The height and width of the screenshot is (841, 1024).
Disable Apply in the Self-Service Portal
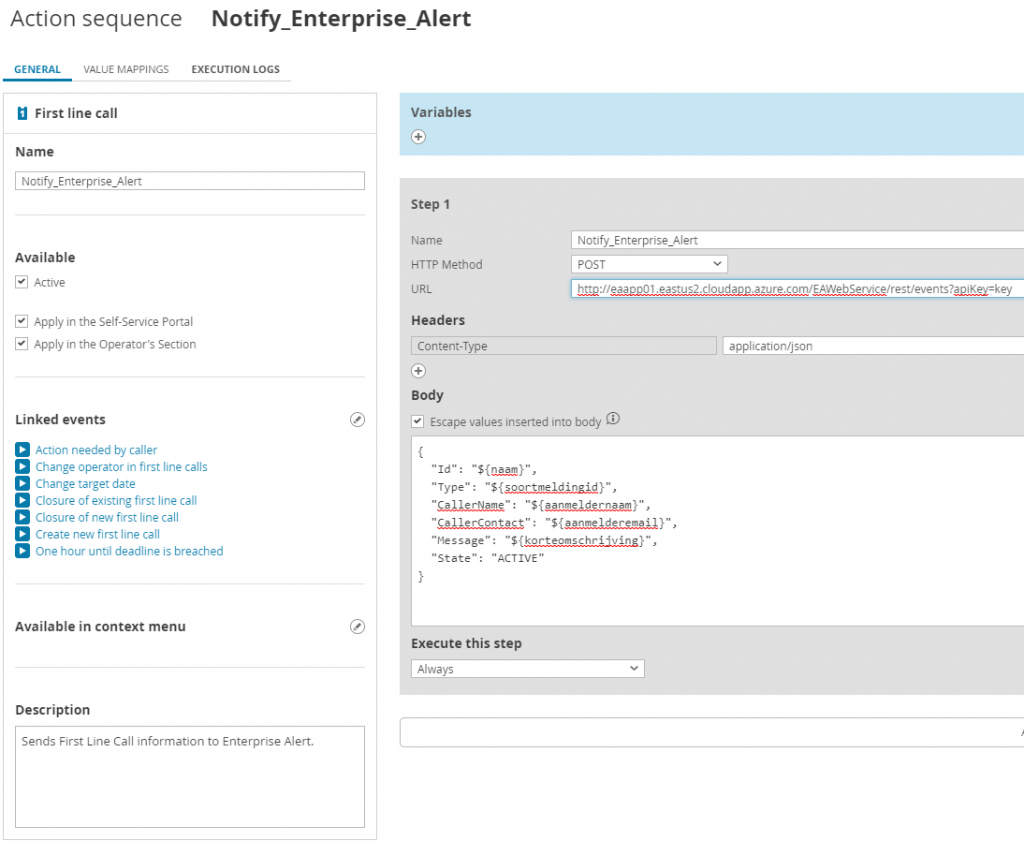(21, 321)
